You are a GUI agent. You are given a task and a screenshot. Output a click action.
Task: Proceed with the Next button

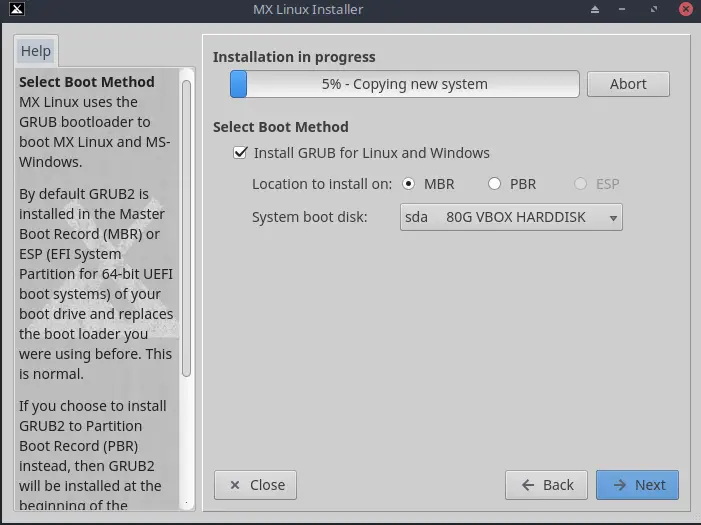pyautogui.click(x=637, y=485)
